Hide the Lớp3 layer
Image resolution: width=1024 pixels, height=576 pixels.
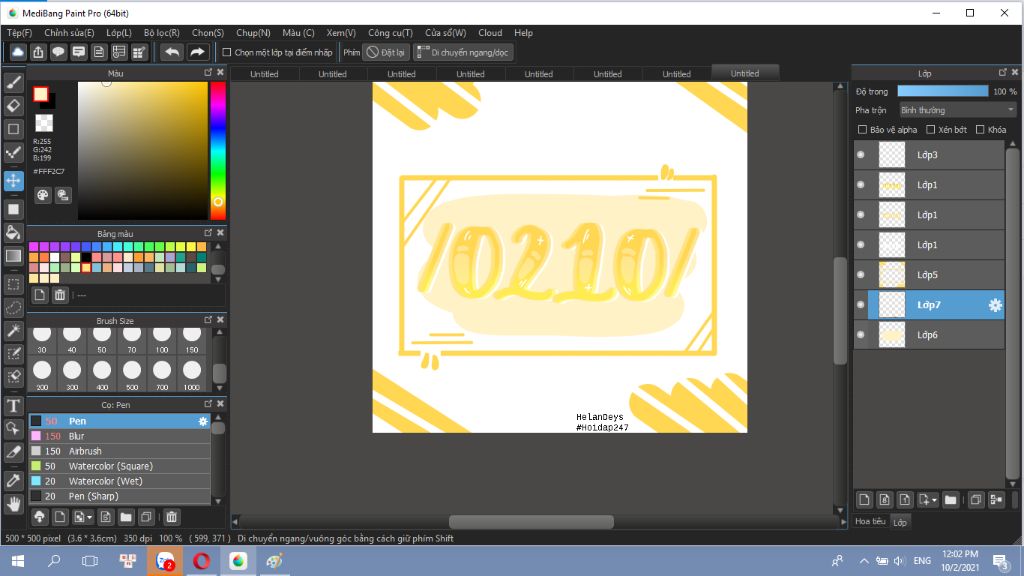pos(861,155)
